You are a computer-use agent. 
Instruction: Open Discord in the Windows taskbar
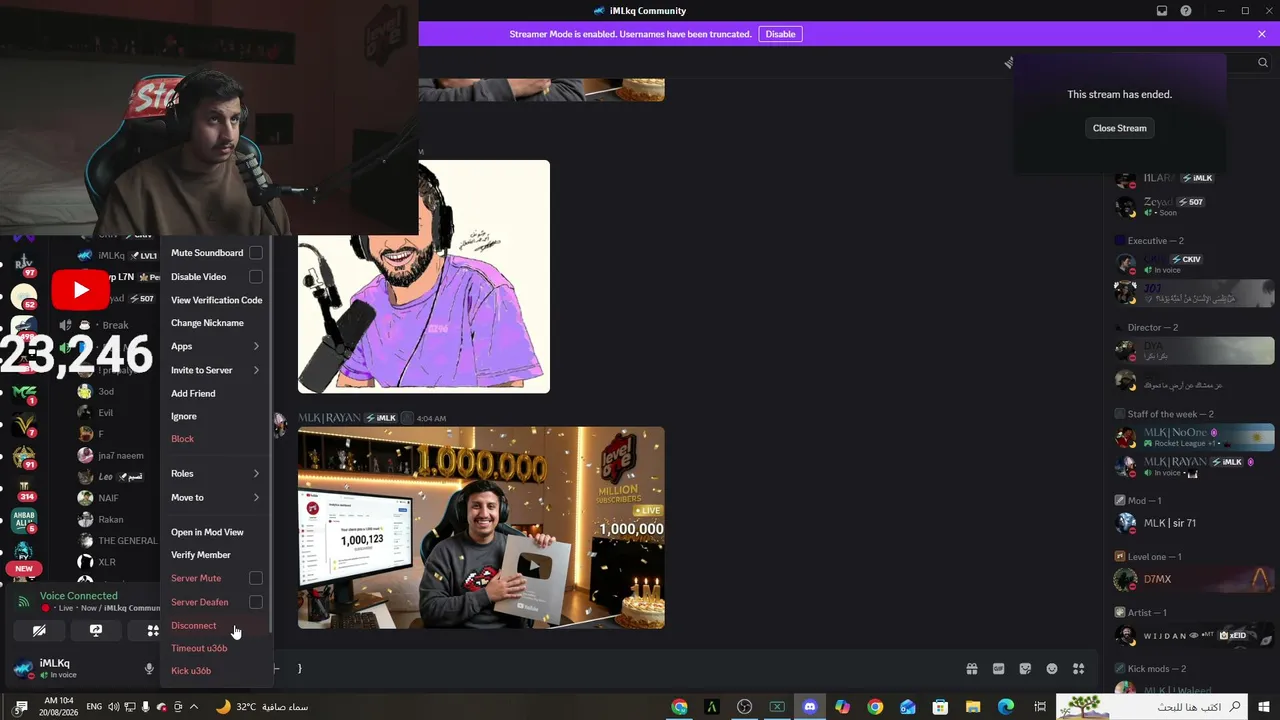click(x=810, y=707)
